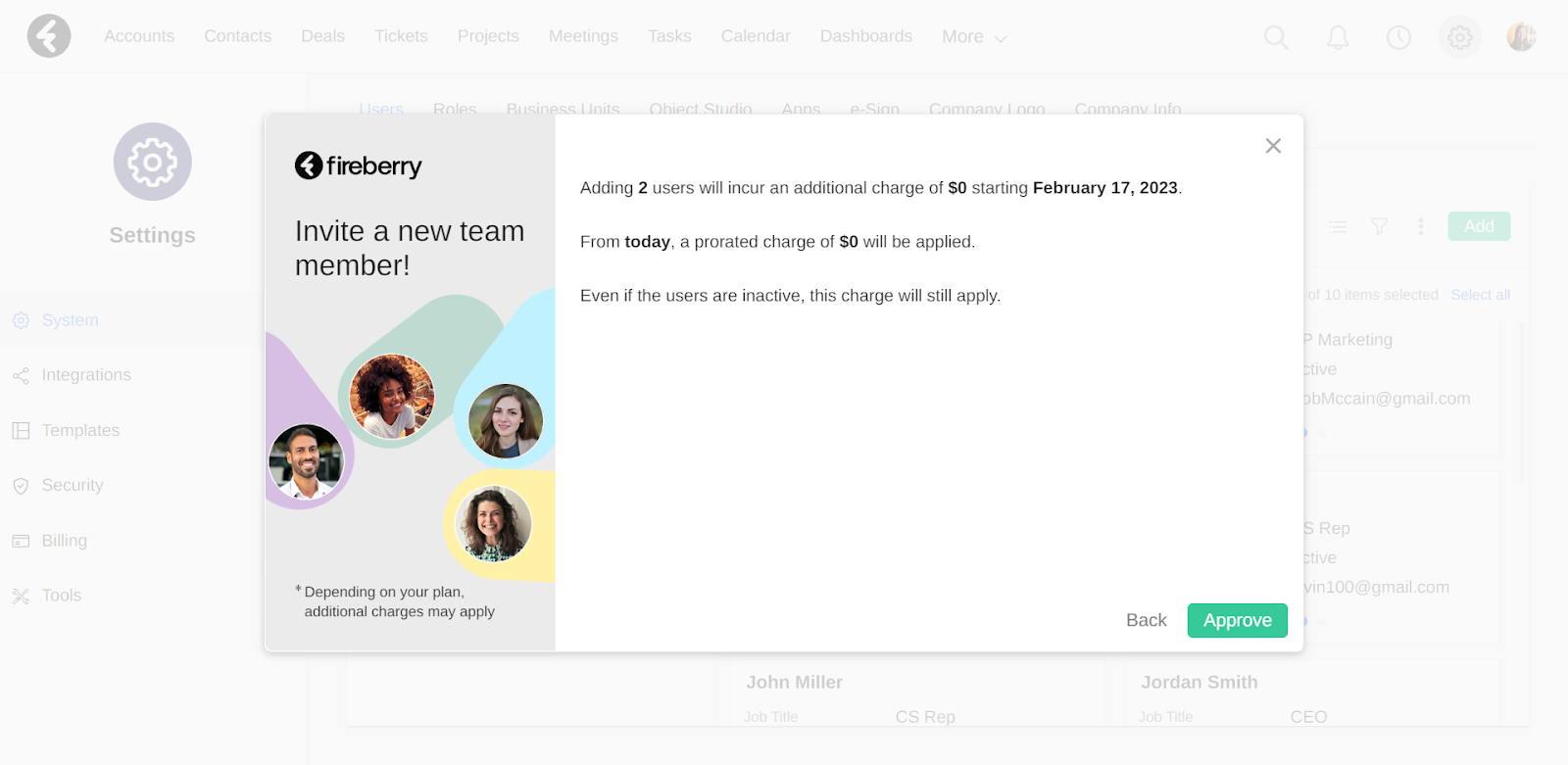This screenshot has width=1568, height=765.
Task: Switch to the Business Units tab
Action: coord(563,109)
